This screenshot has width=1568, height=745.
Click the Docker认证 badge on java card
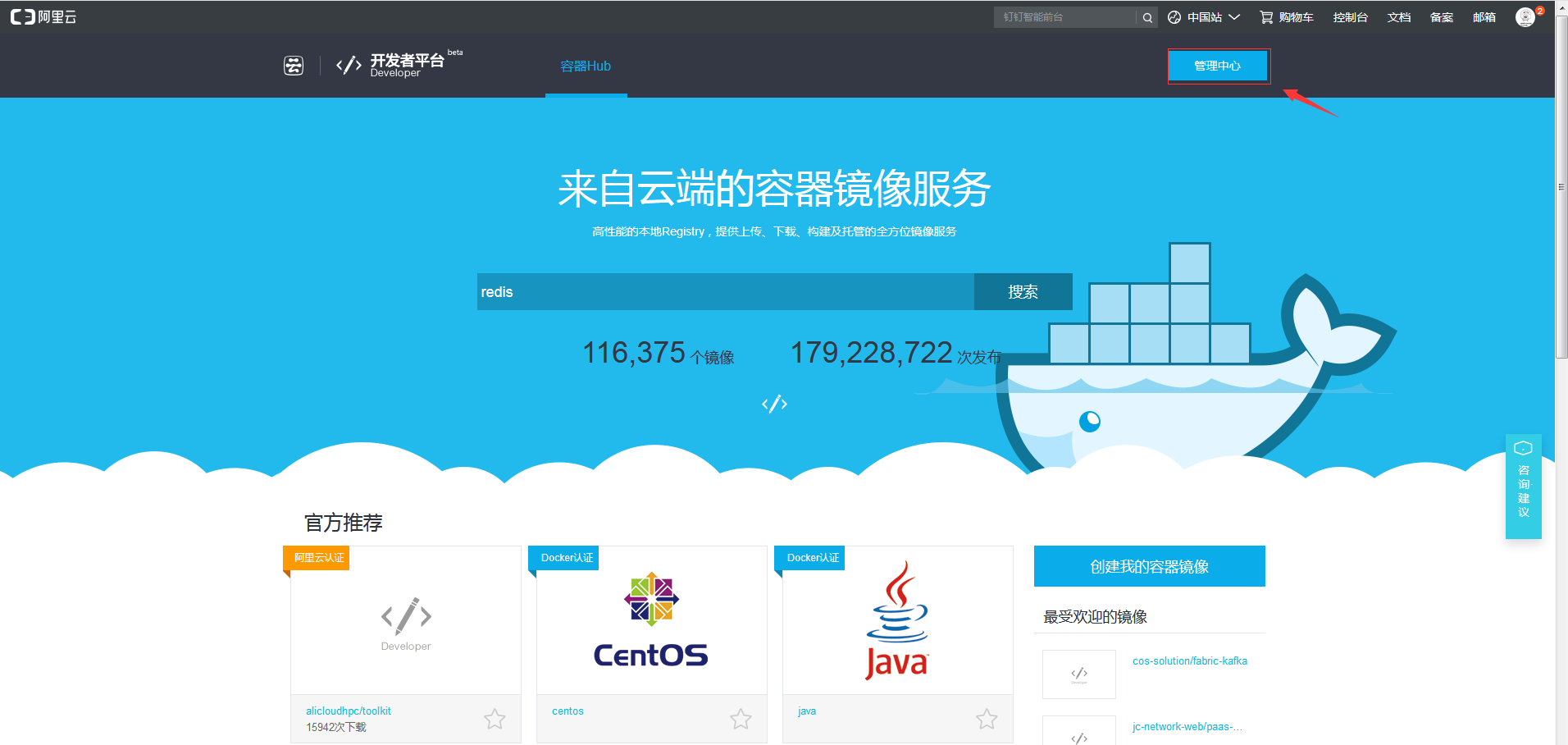coord(810,558)
